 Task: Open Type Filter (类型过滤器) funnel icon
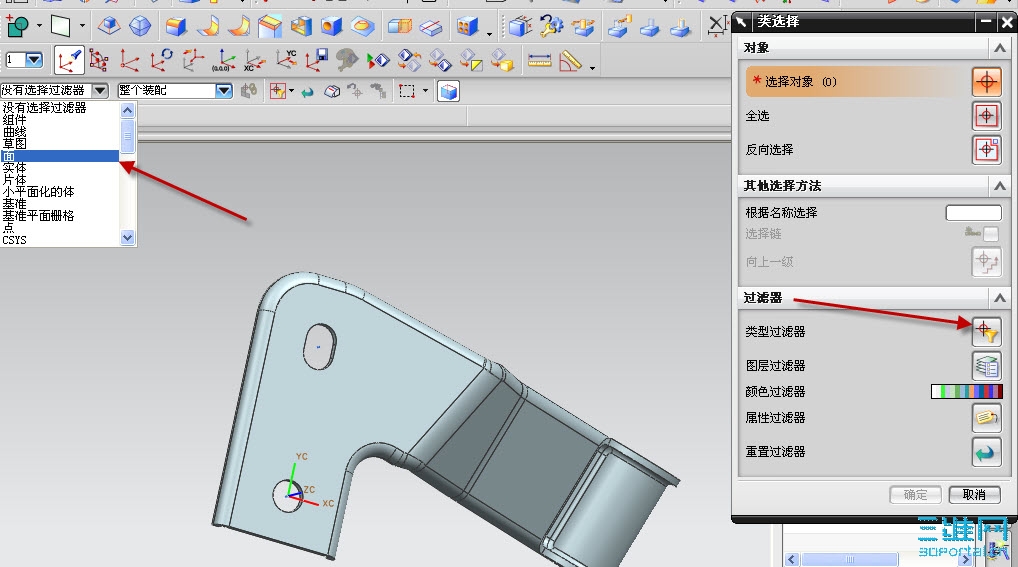coord(986,331)
